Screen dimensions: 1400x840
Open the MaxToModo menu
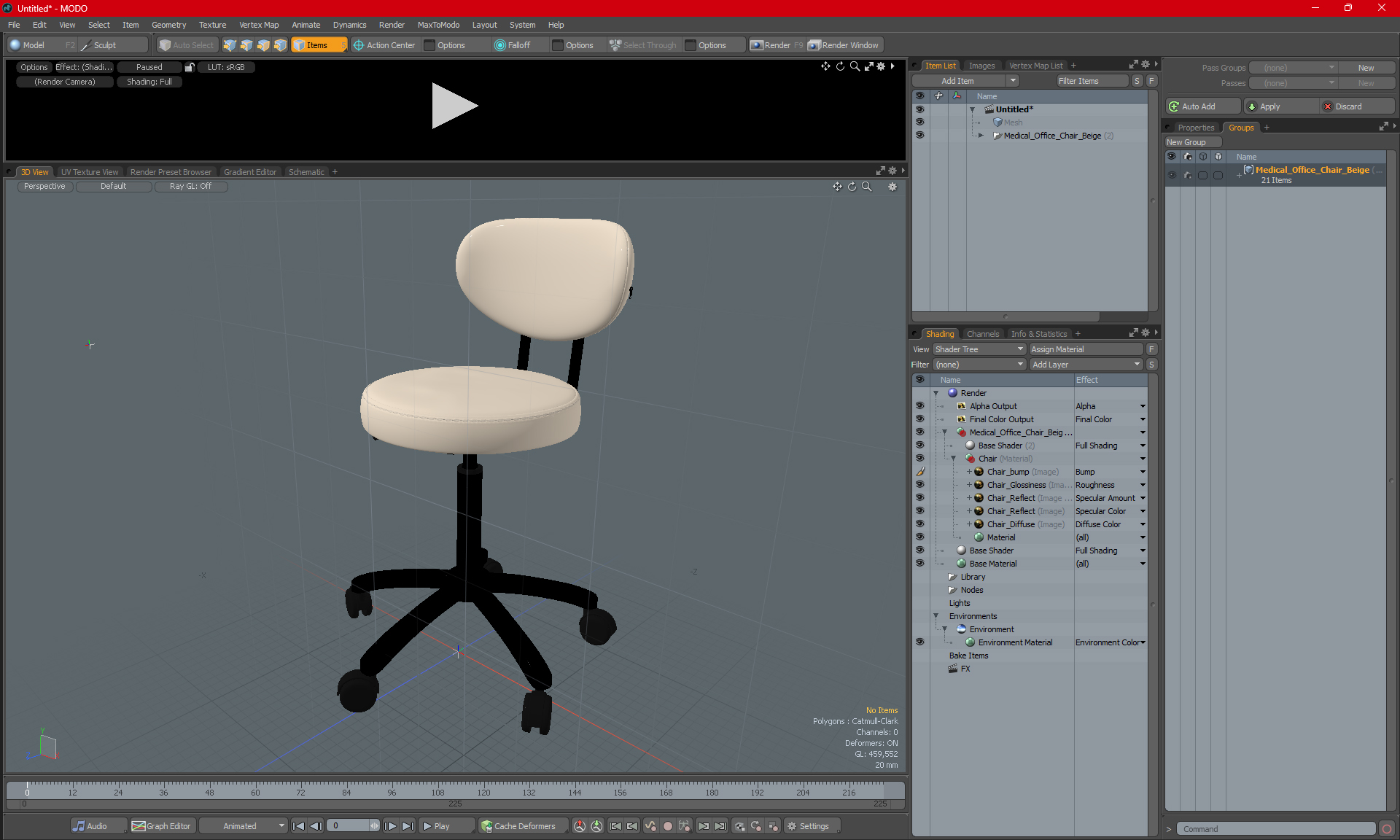[x=438, y=25]
